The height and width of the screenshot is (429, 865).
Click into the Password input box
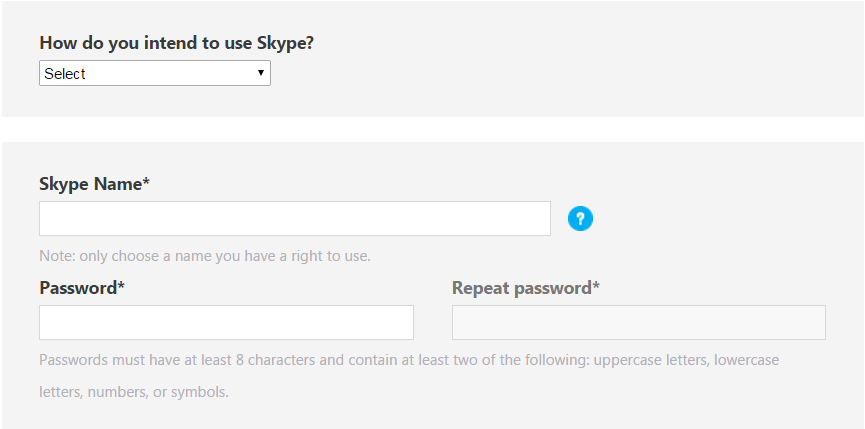[x=226, y=322]
